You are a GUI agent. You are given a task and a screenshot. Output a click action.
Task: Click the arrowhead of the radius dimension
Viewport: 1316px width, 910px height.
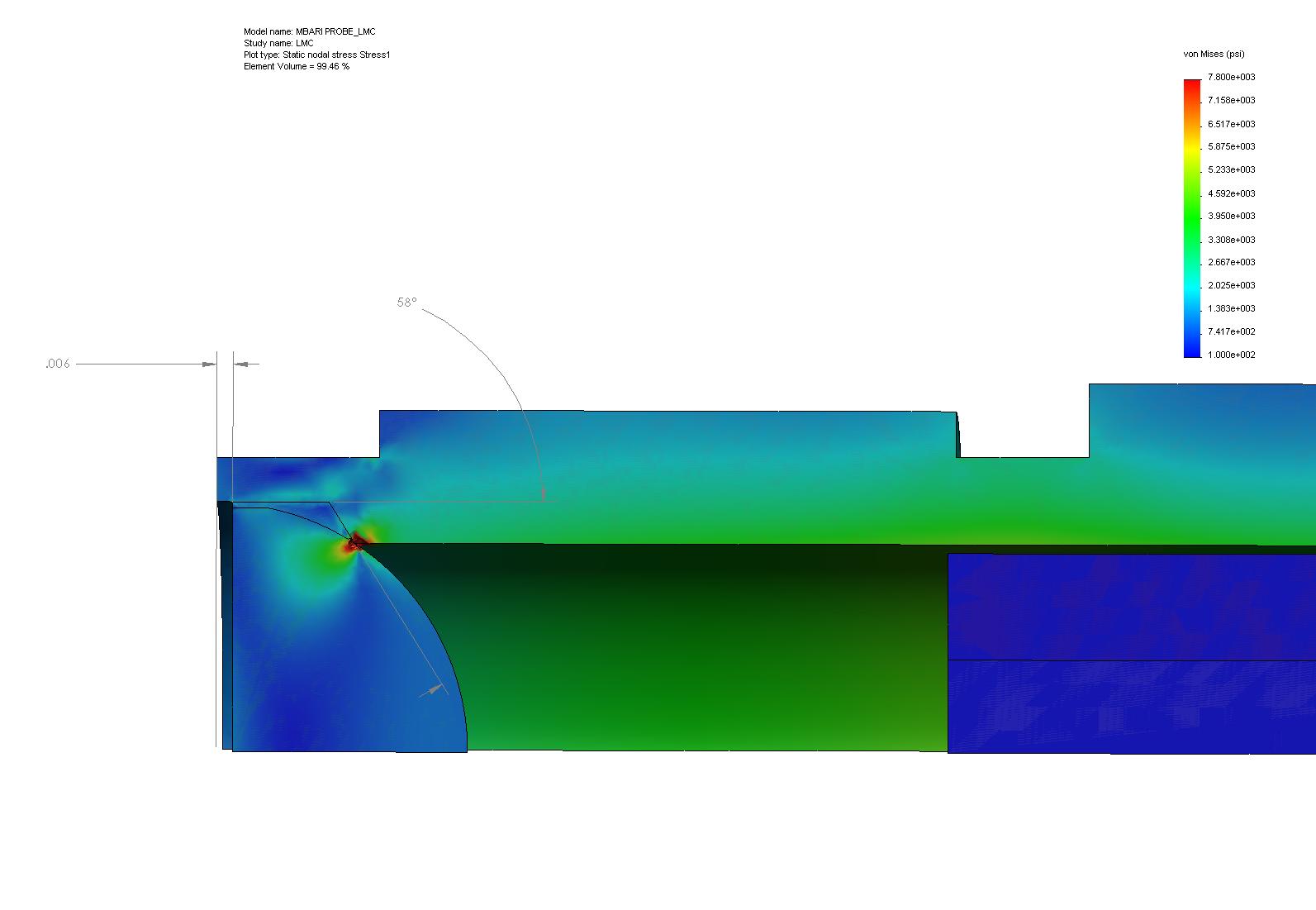(x=433, y=688)
